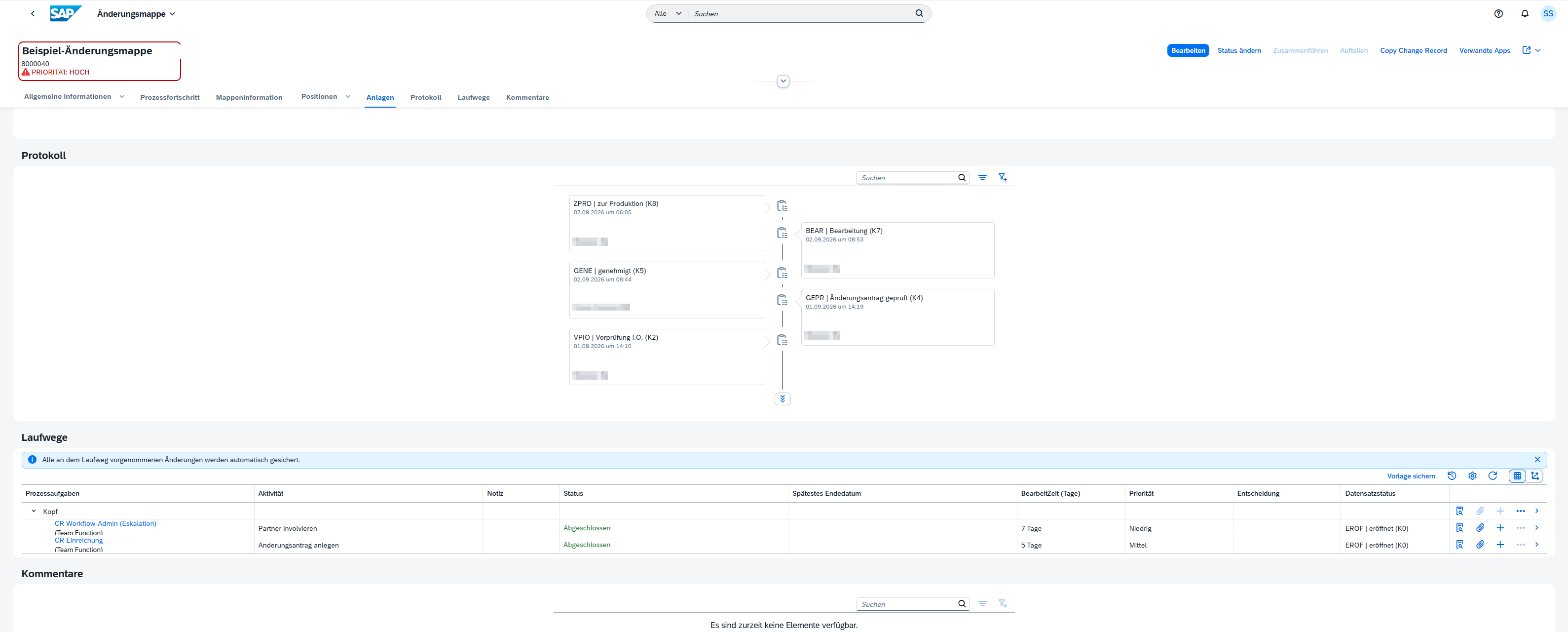This screenshot has width=1568, height=632.
Task: Expand the Allgemeine Informationen tab menu
Action: point(122,96)
